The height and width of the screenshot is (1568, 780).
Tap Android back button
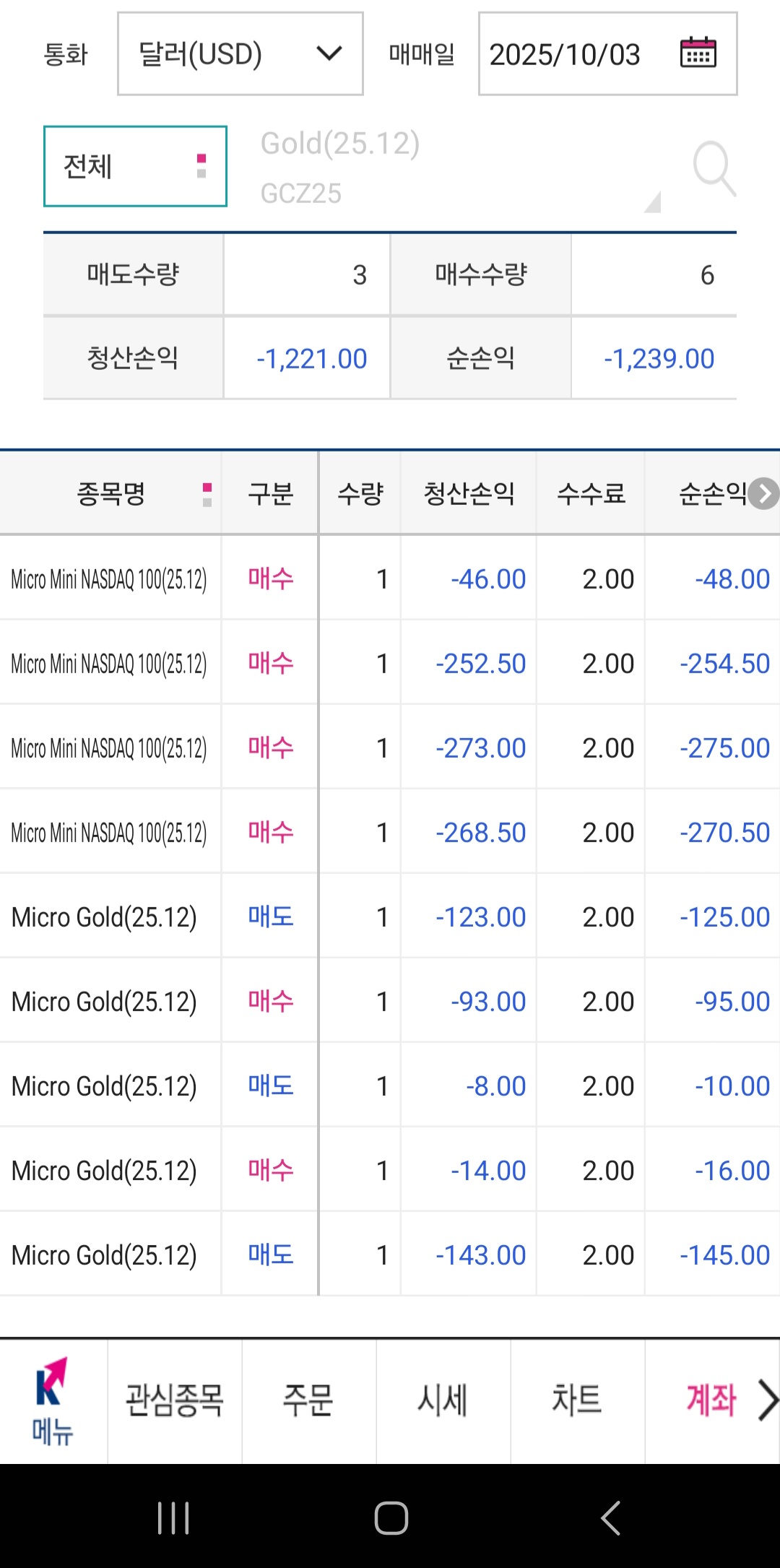coord(610,1517)
